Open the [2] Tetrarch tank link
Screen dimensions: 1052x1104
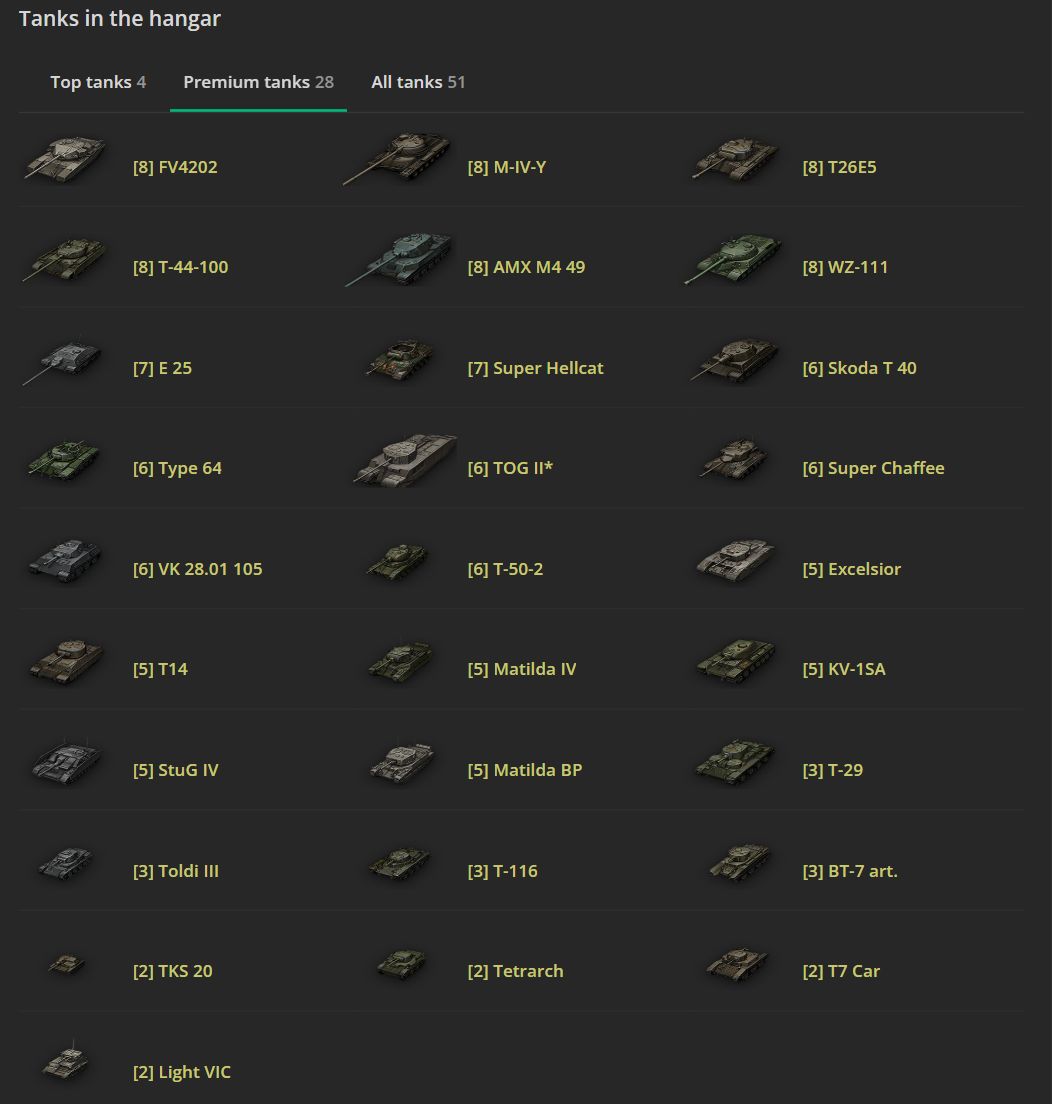coord(515,971)
